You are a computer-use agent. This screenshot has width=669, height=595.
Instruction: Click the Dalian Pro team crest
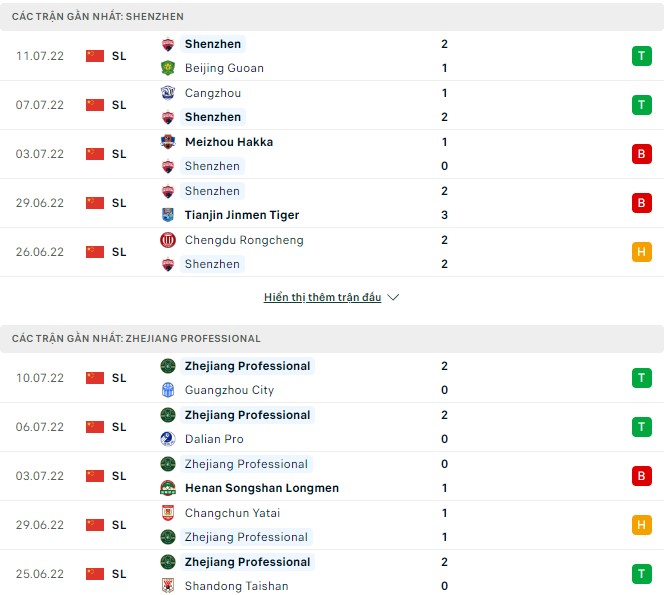pyautogui.click(x=168, y=439)
